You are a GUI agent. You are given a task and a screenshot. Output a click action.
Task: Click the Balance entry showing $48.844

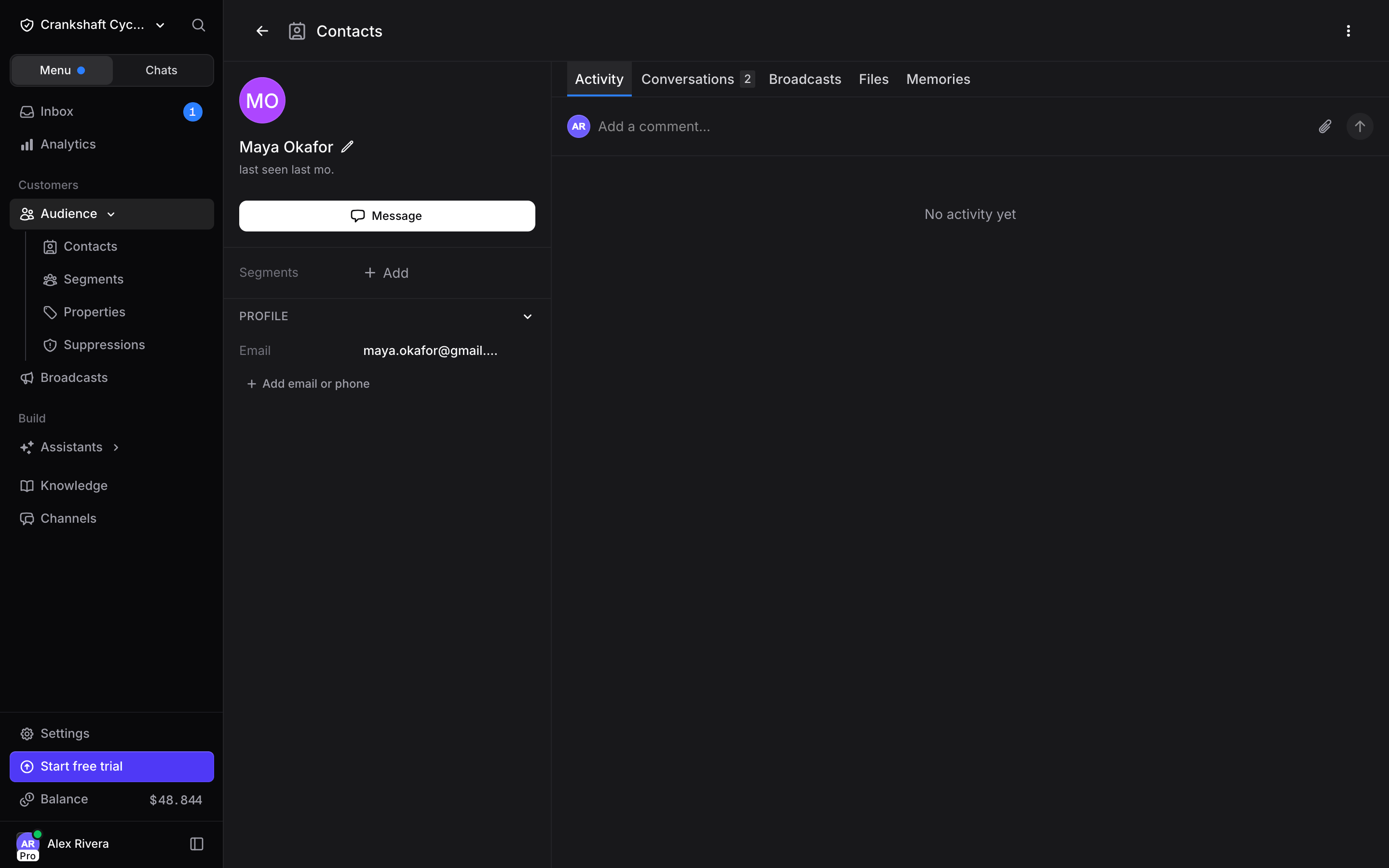point(112,799)
